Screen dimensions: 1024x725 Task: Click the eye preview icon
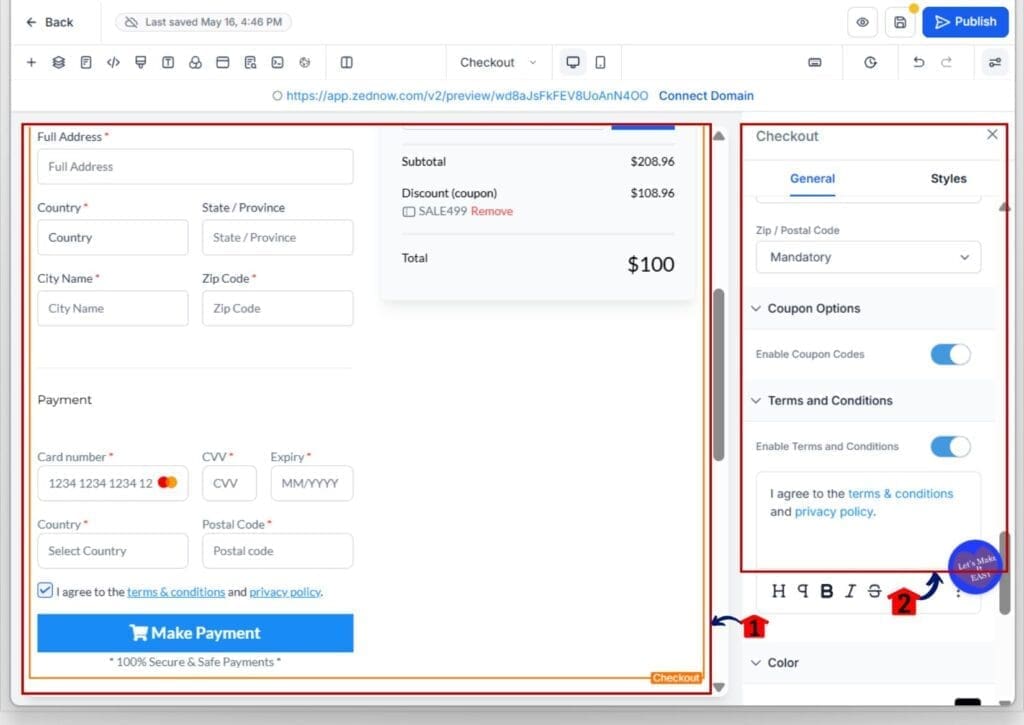click(862, 21)
